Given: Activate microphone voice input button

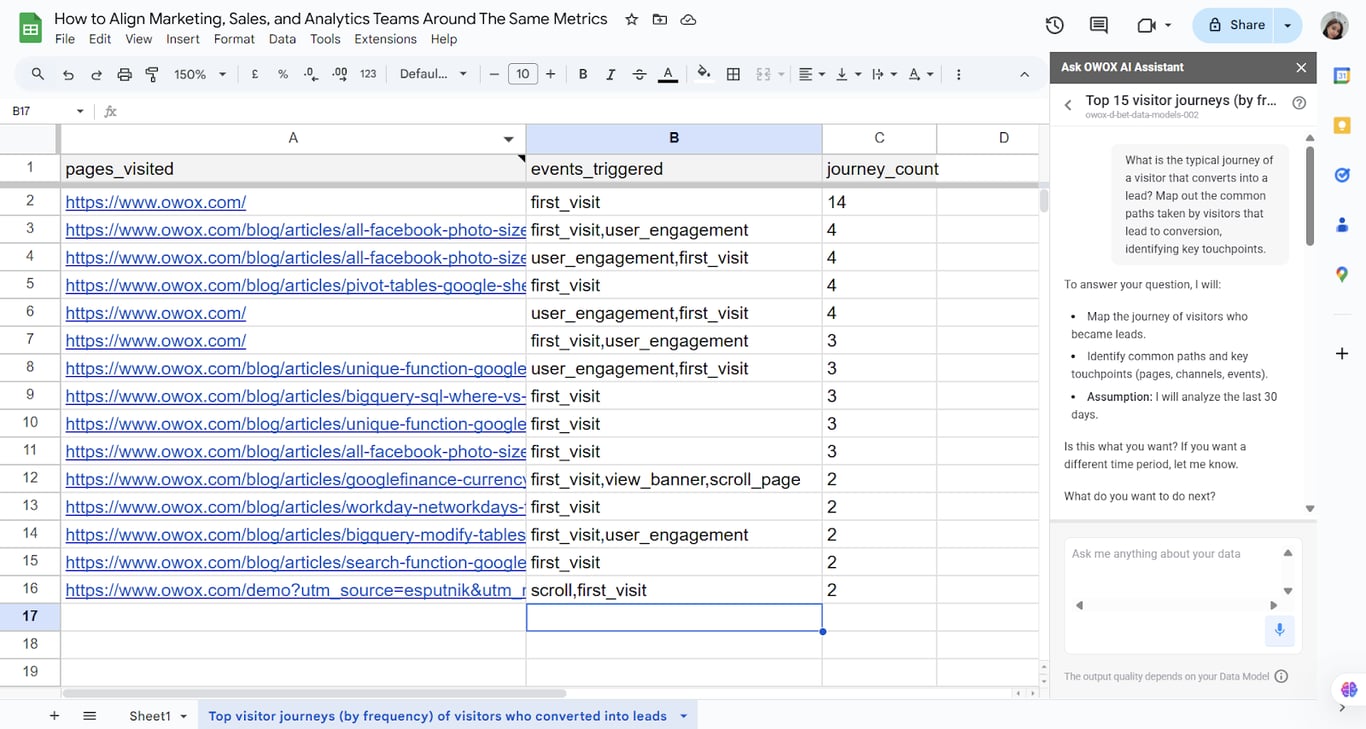Looking at the screenshot, I should [1279, 630].
